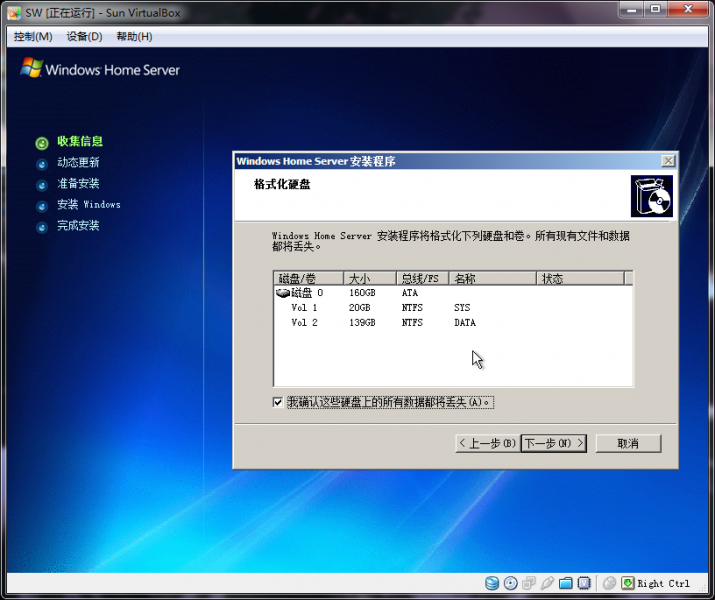
Task: Click the 完成安装 setup step
Action: [x=78, y=225]
